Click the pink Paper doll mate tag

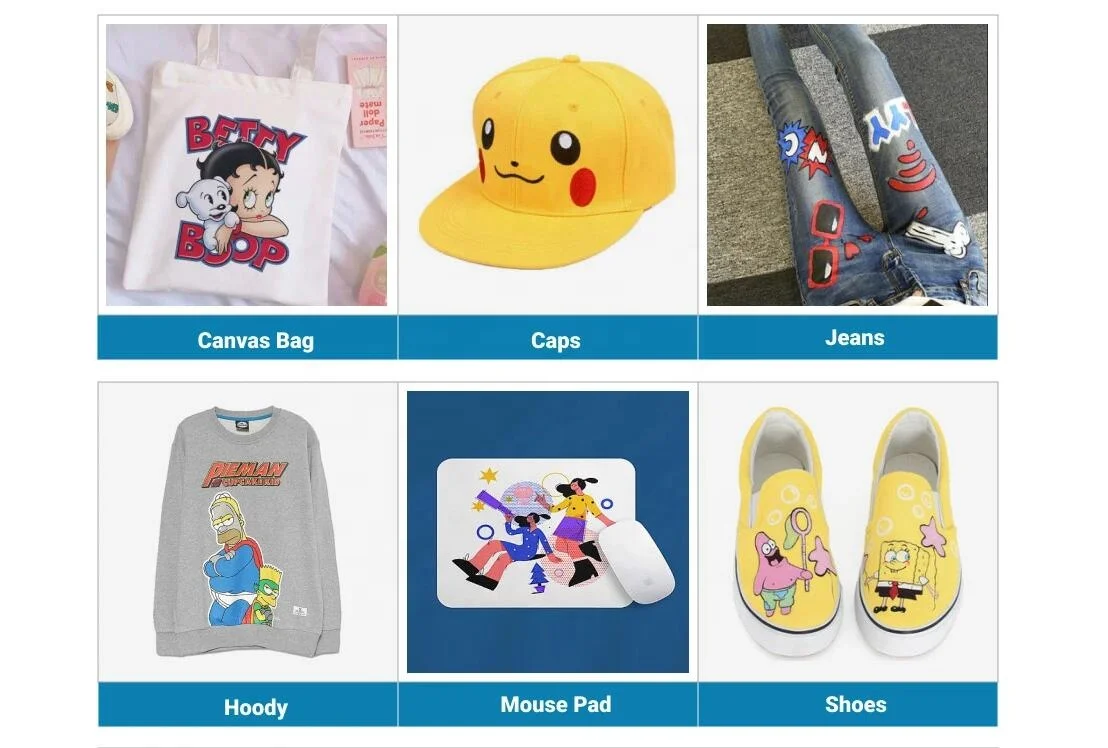[x=367, y=100]
